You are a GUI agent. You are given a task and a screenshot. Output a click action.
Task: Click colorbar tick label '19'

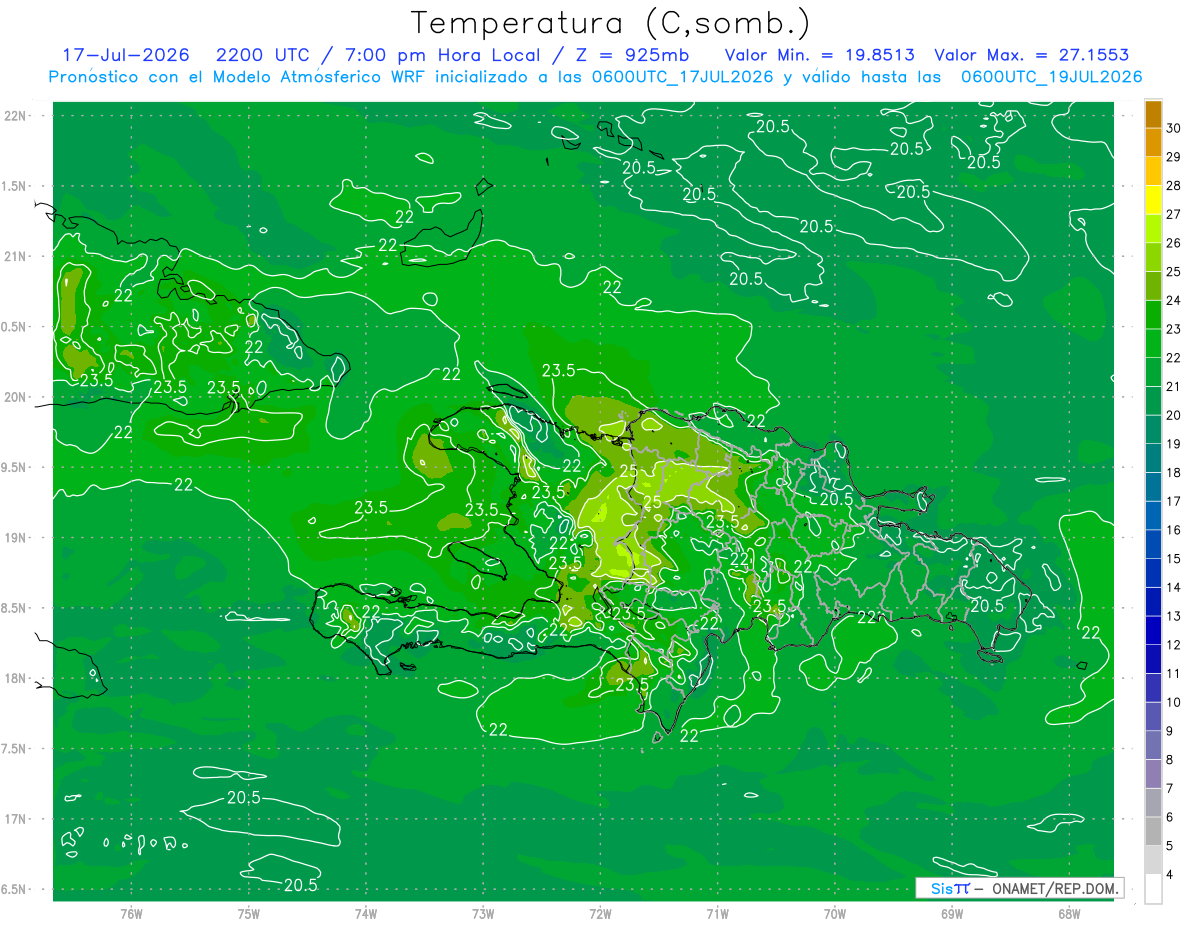(1174, 444)
